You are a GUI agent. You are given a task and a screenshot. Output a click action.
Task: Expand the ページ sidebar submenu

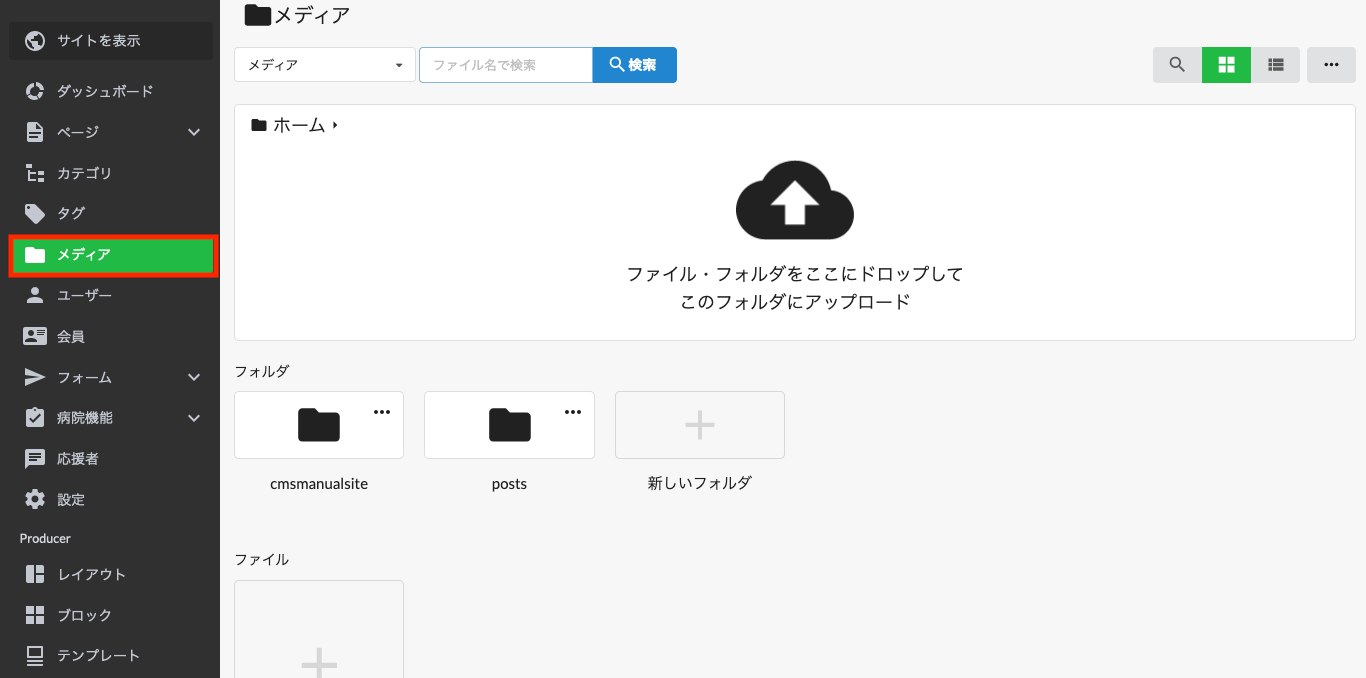pos(194,132)
